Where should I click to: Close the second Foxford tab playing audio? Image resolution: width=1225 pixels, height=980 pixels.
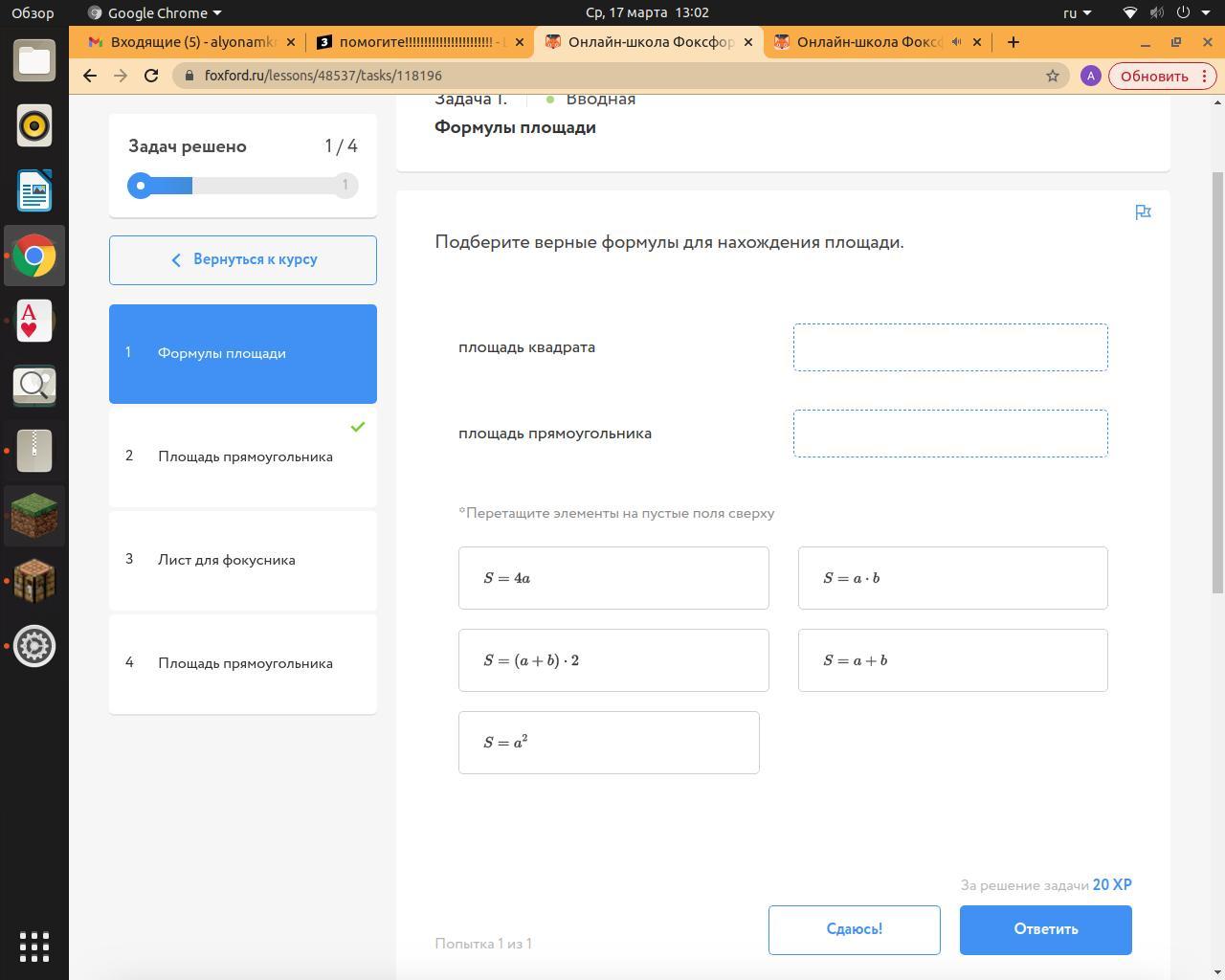click(x=977, y=42)
